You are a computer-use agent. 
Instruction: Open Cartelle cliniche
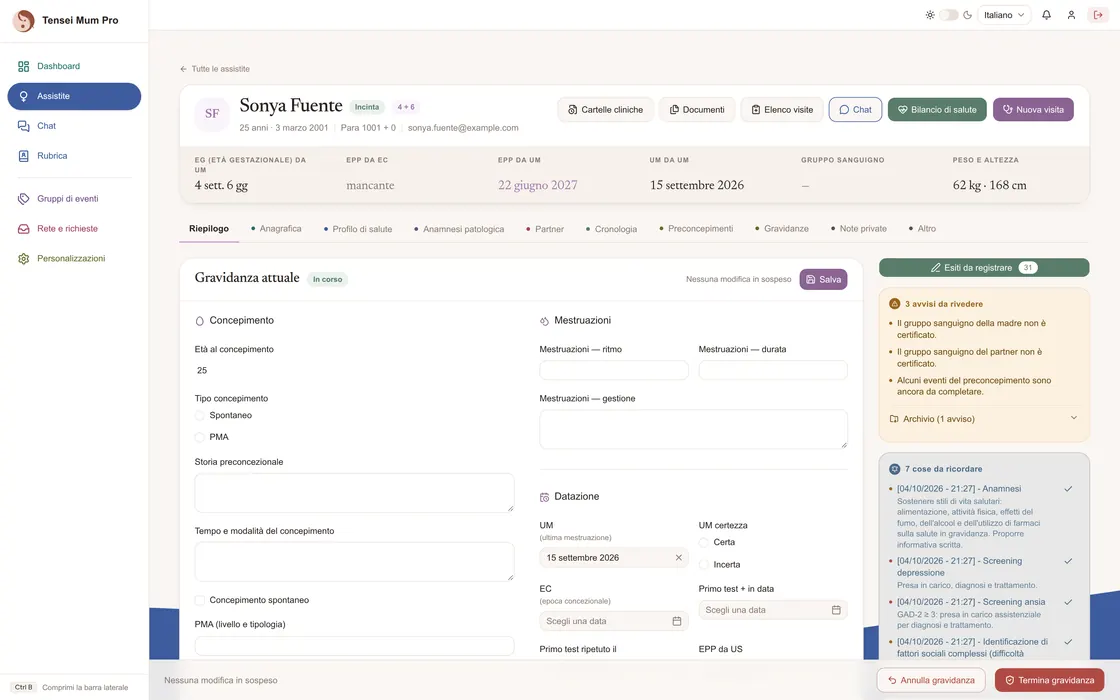tap(605, 110)
